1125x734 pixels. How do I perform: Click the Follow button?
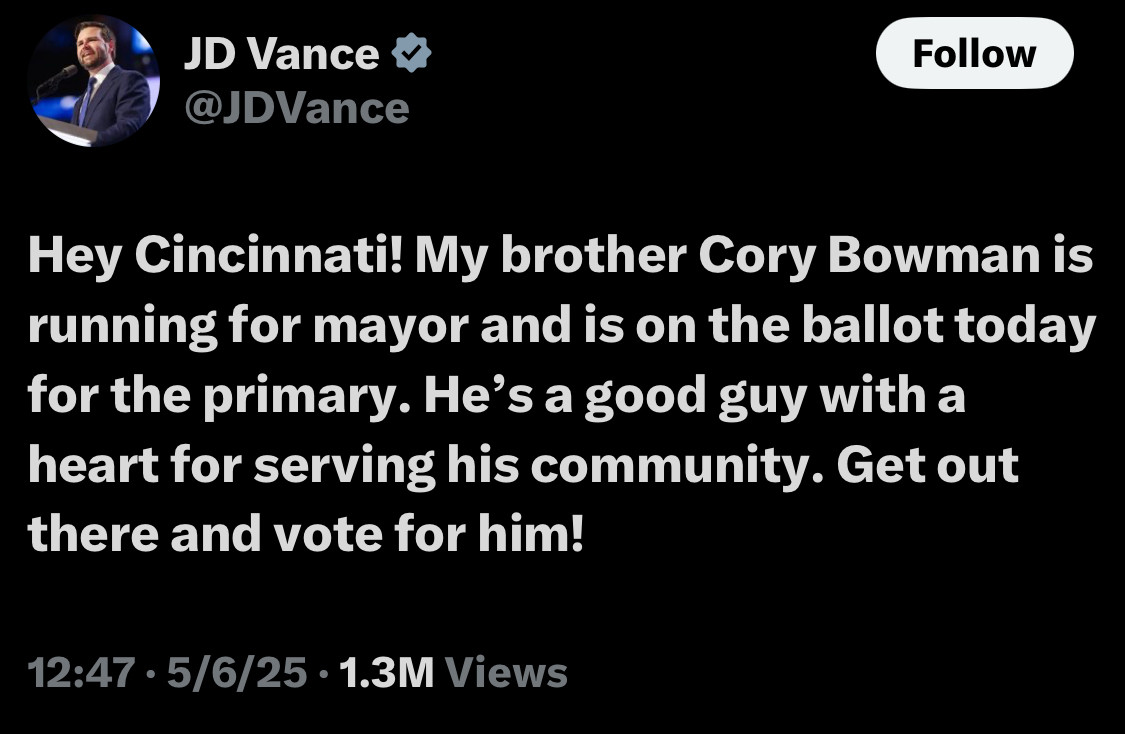[x=974, y=53]
